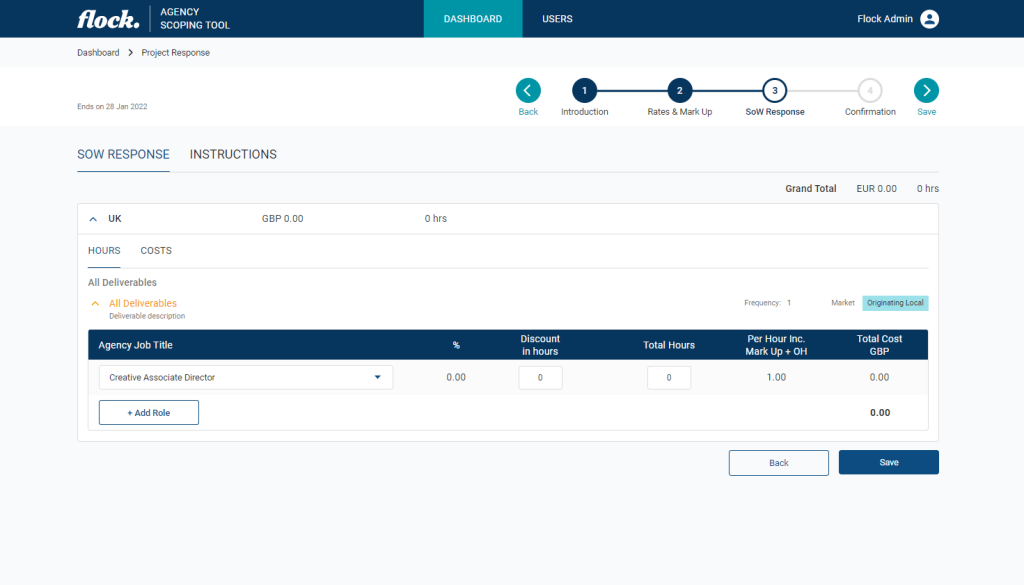Image resolution: width=1024 pixels, height=585 pixels.
Task: Go to step 2 Rates & Mark Up circle
Action: (x=679, y=91)
